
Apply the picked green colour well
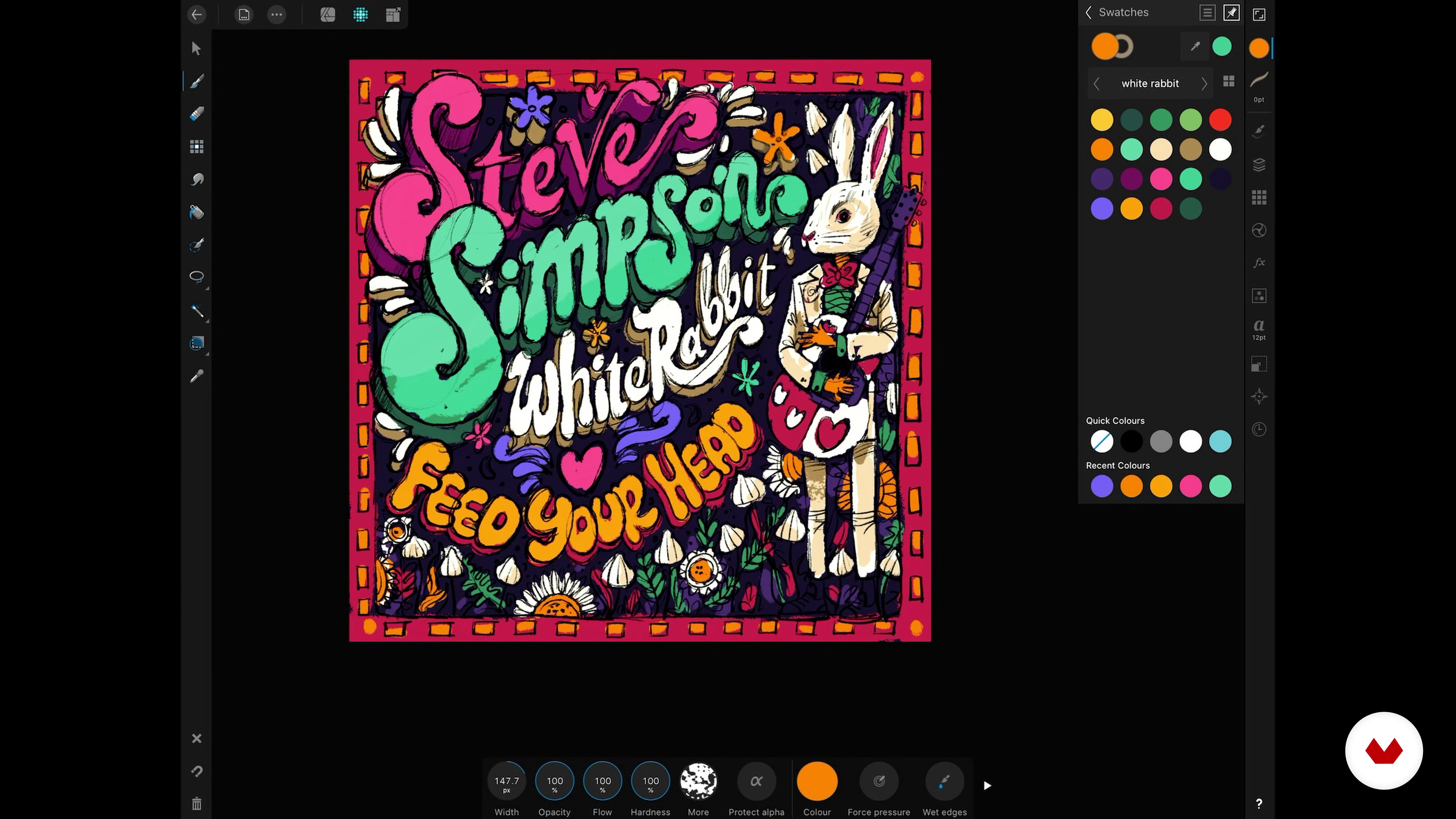coord(1221,46)
